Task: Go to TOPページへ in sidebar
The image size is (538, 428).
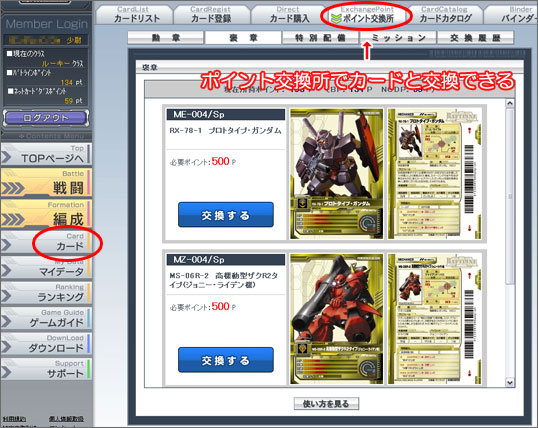Action: (46, 154)
